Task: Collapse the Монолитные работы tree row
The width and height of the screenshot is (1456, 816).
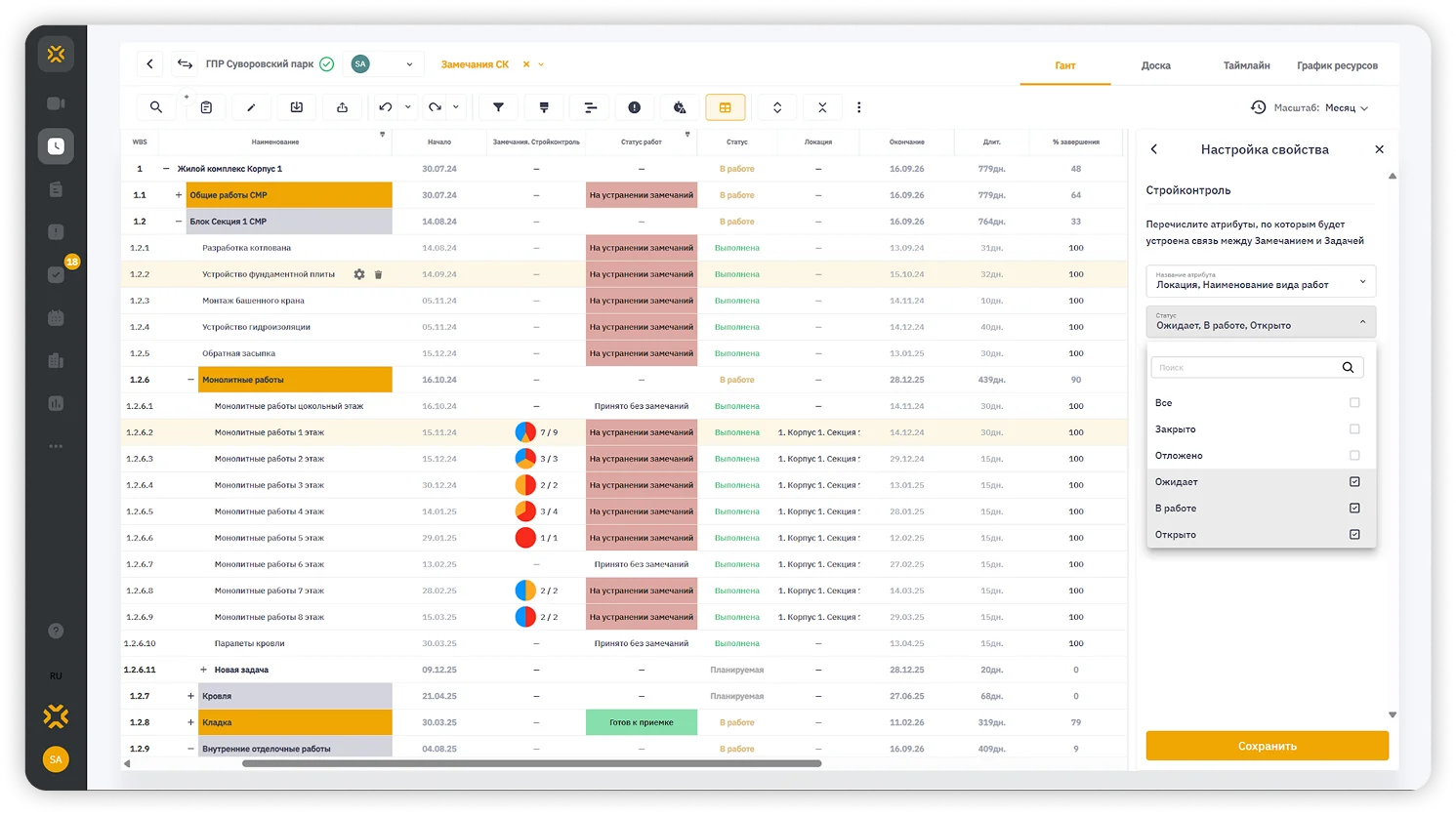Action: [x=191, y=380]
